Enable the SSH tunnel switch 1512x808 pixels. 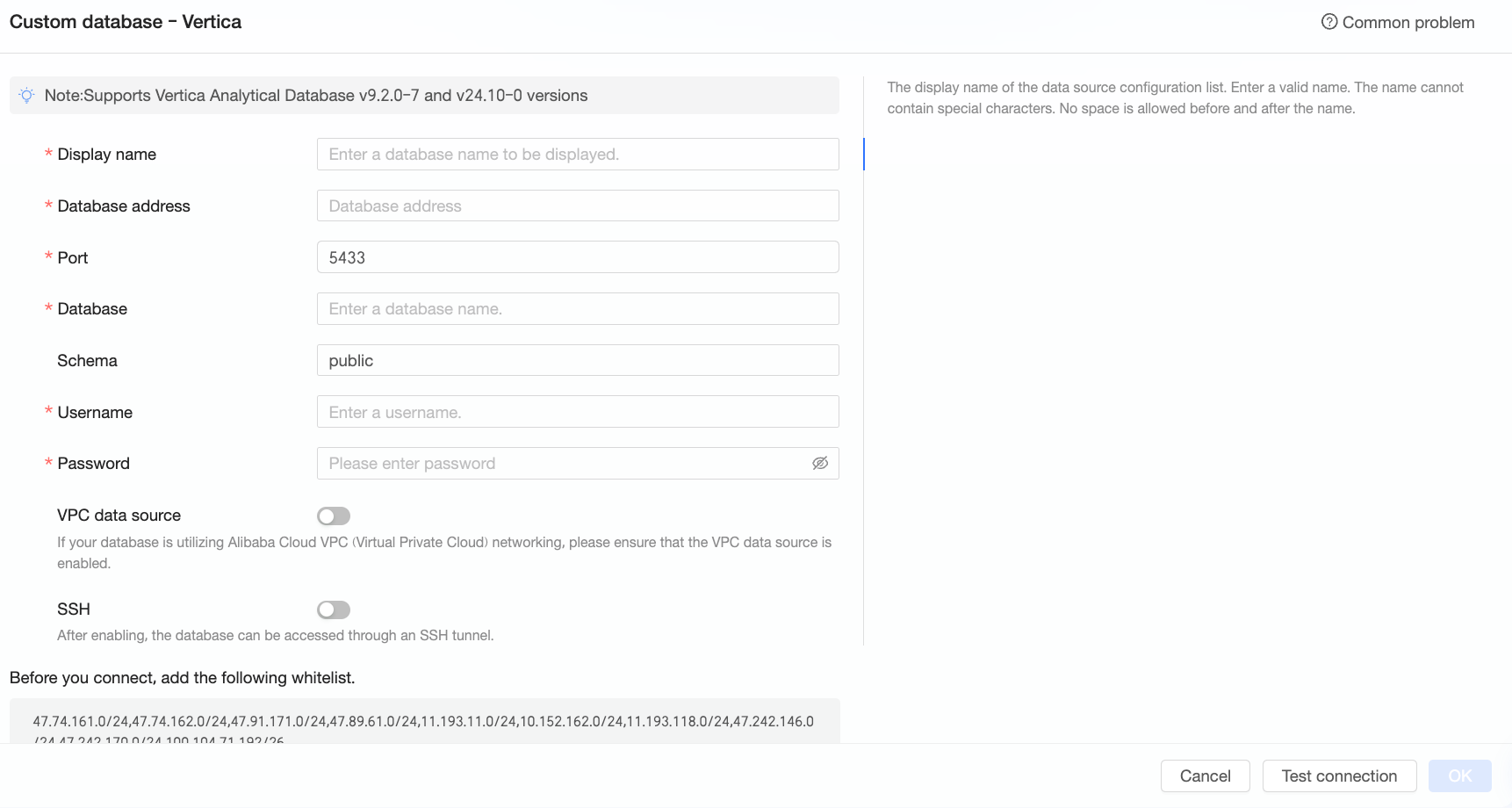point(334,610)
